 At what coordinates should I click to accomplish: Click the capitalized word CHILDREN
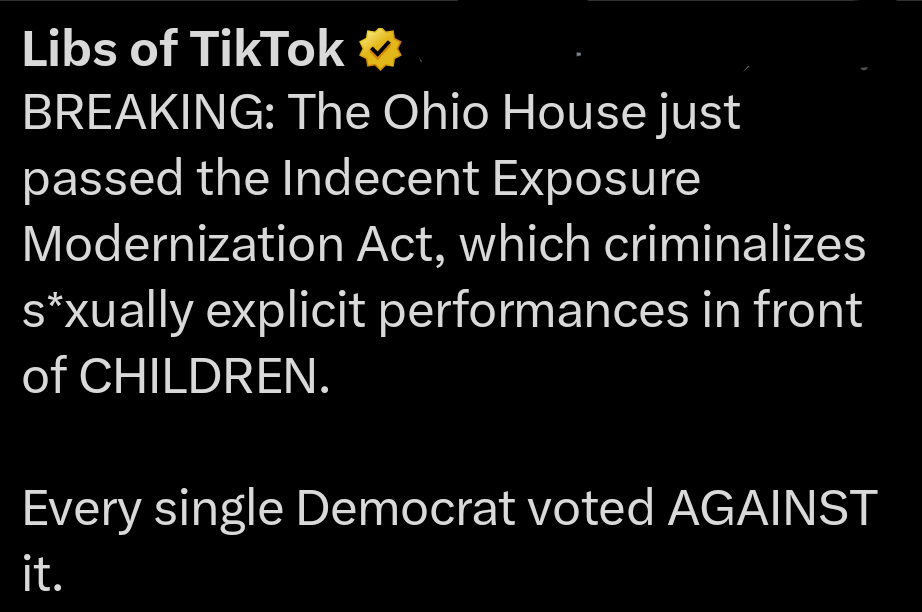point(203,376)
